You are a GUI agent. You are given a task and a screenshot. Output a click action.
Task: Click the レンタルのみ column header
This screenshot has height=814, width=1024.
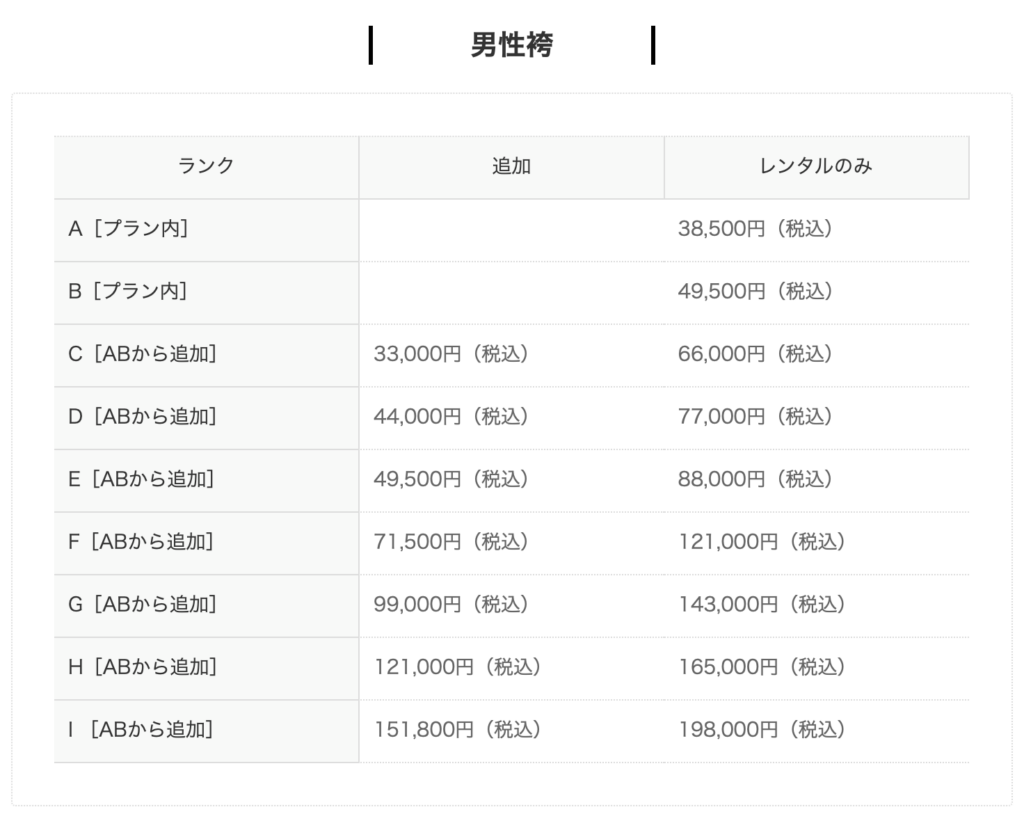coord(816,167)
